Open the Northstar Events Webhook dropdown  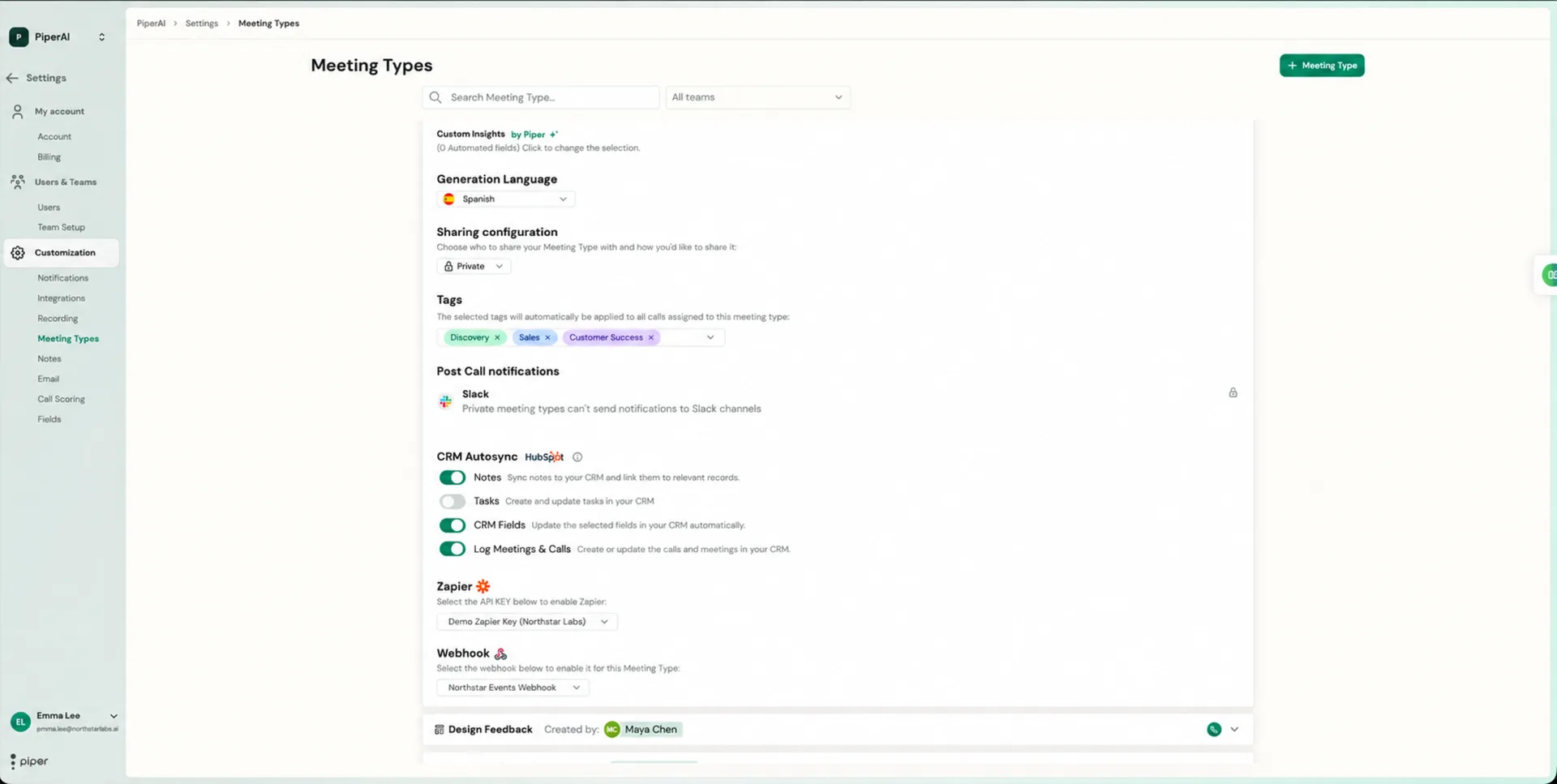[x=513, y=688]
